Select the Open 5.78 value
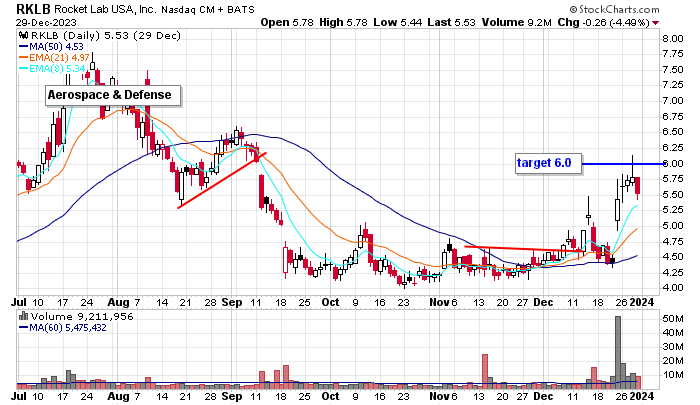The image size is (700, 405). click(287, 22)
